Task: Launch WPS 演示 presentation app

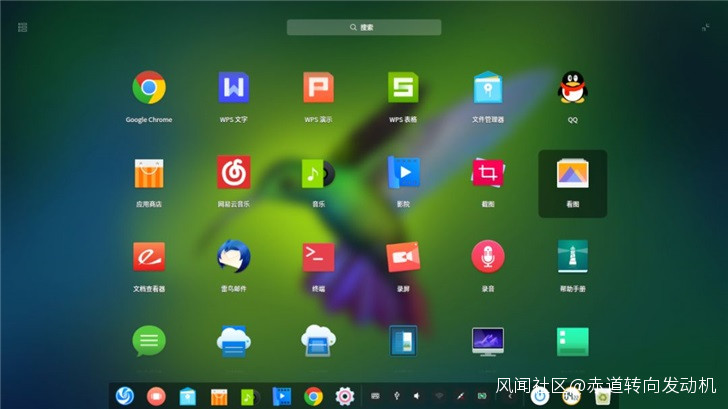Action: pos(318,87)
